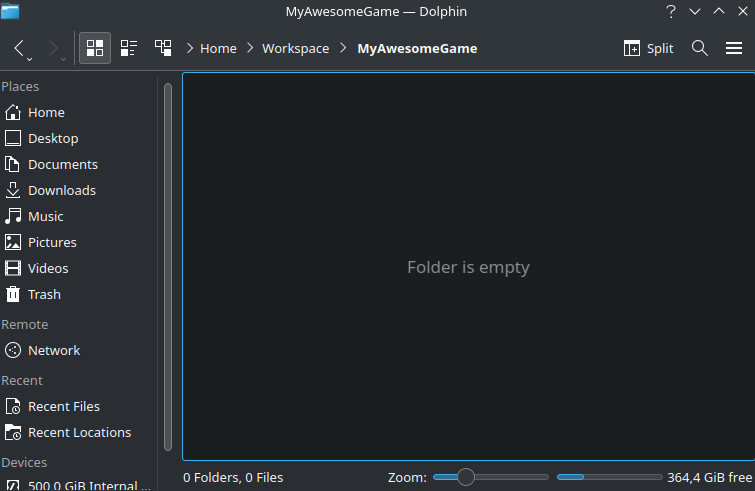Click the Network globe icon
The width and height of the screenshot is (755, 491).
pos(13,350)
